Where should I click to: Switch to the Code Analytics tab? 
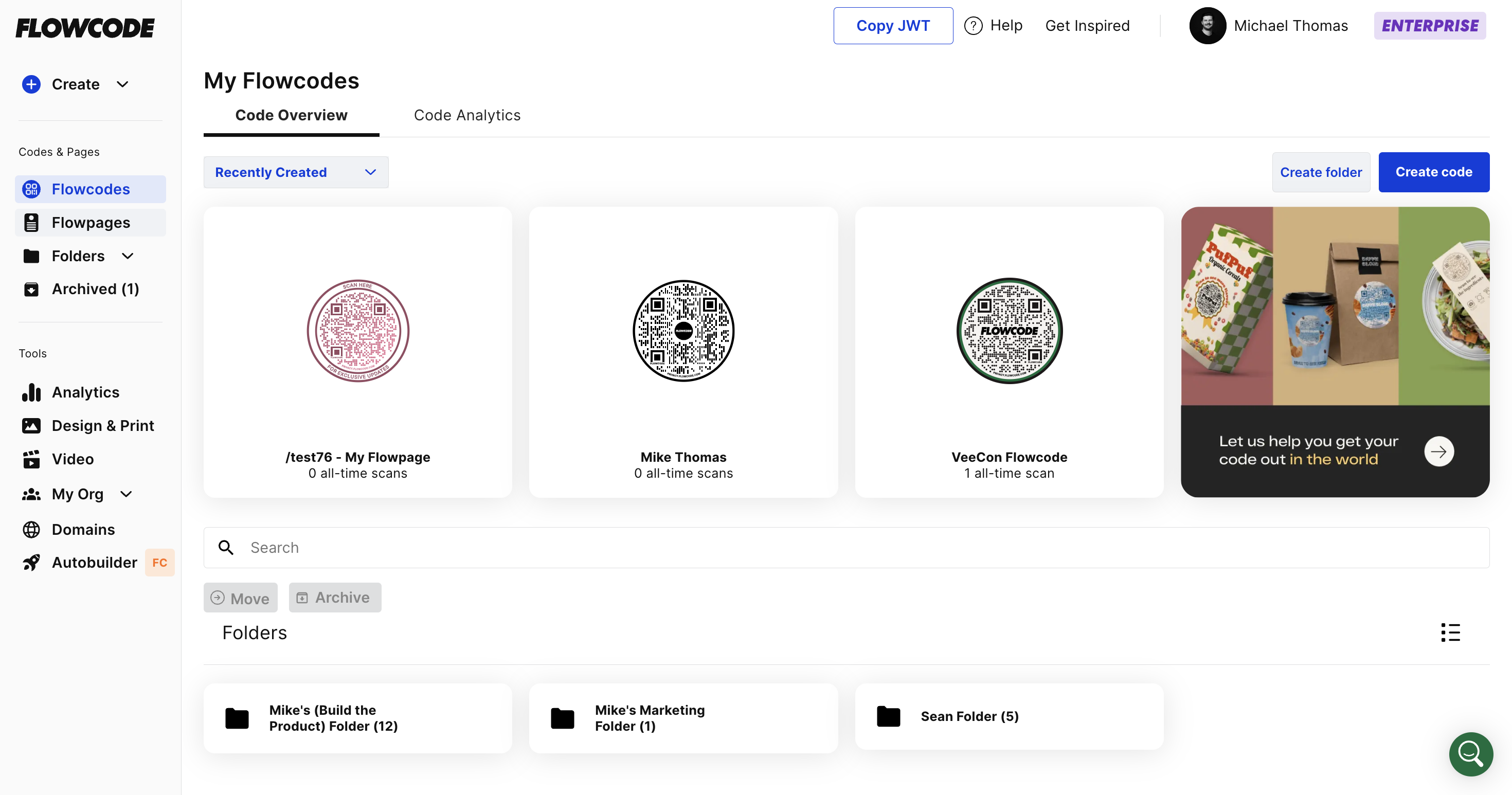[x=467, y=115]
